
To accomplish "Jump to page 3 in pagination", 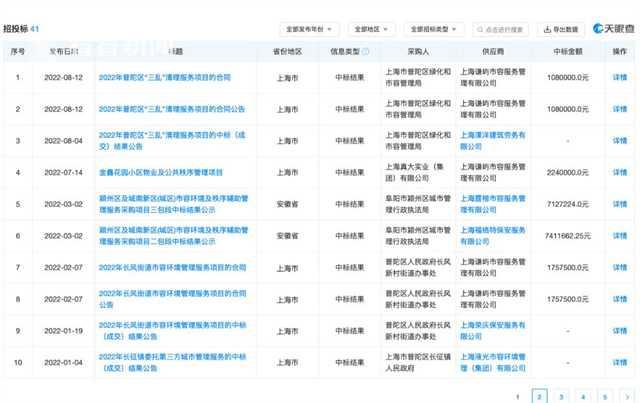I will click(x=561, y=396).
